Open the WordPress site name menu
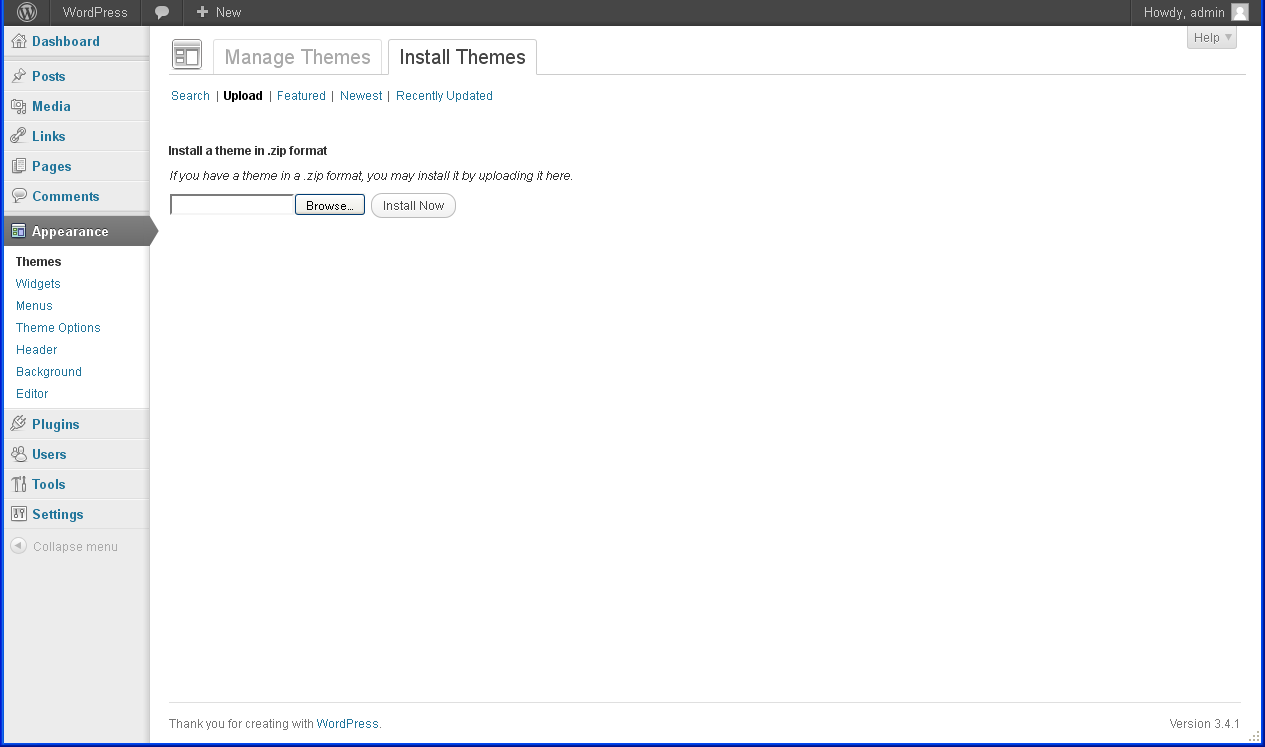The width and height of the screenshot is (1265, 747). click(x=95, y=12)
